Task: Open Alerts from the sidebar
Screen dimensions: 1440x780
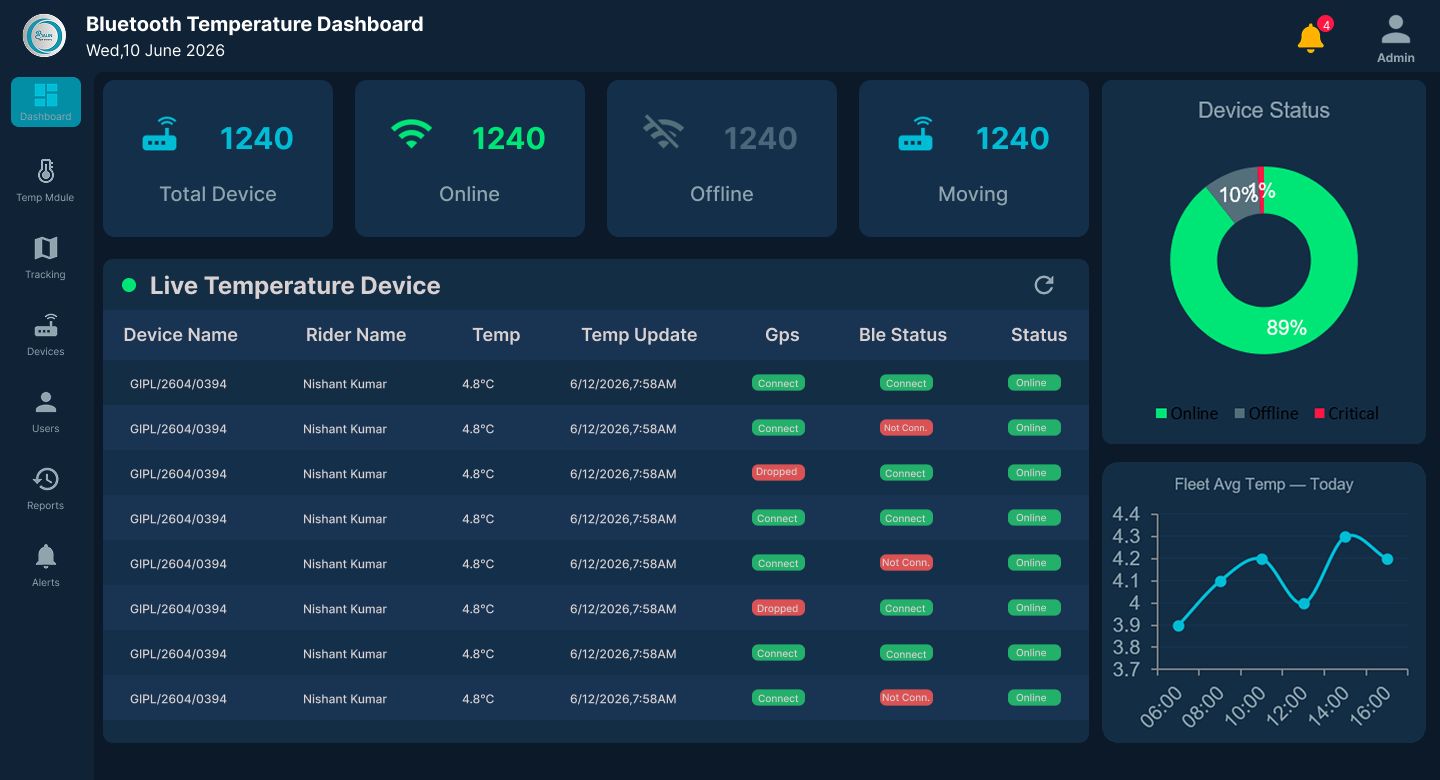Action: click(46, 565)
